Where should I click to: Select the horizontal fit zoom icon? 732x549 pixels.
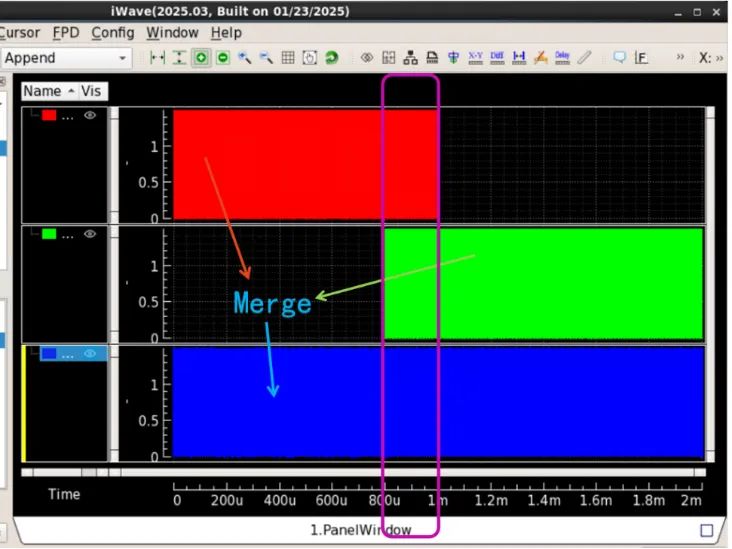click(x=157, y=58)
